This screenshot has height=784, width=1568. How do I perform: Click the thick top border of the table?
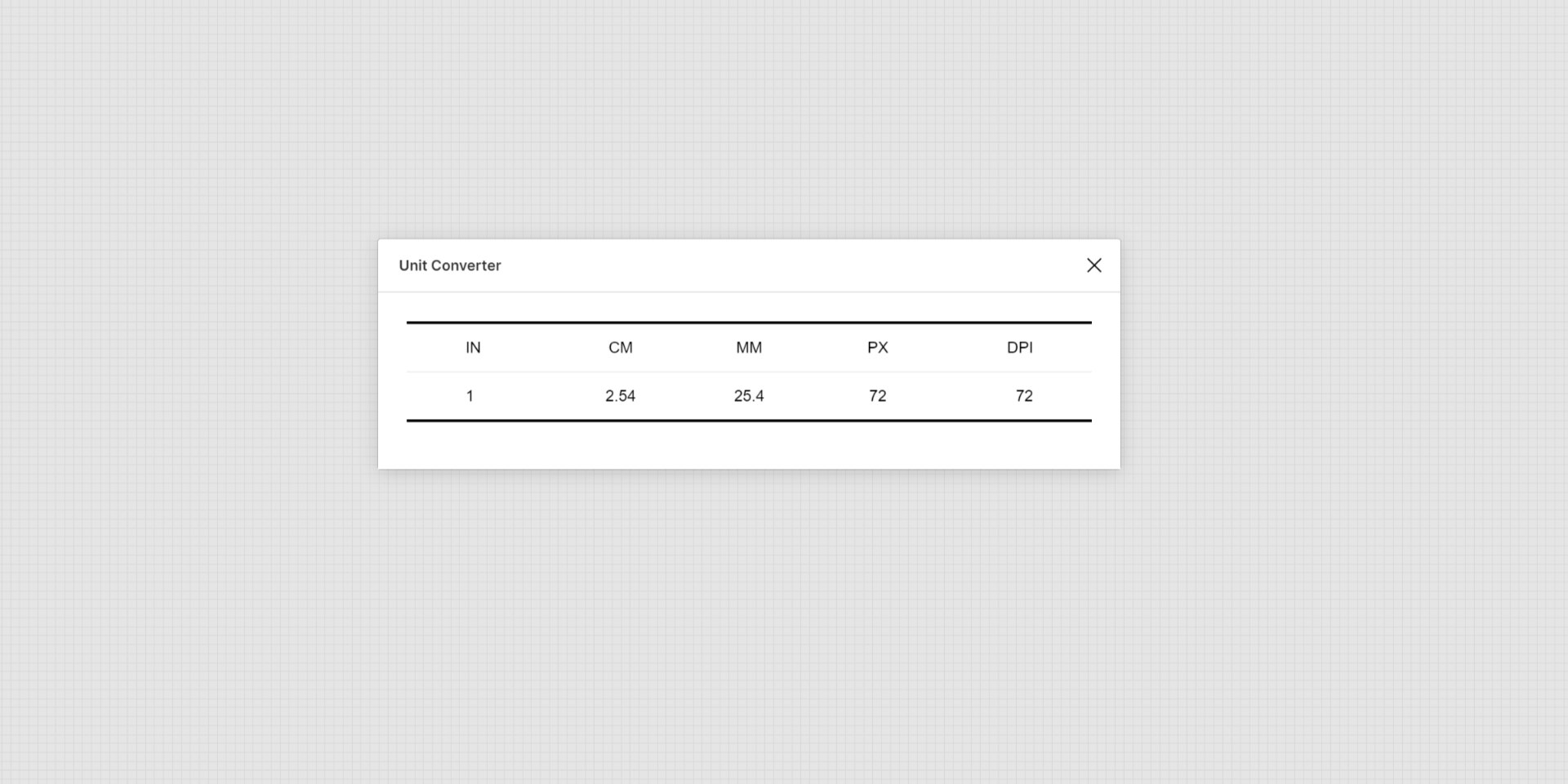coord(749,323)
